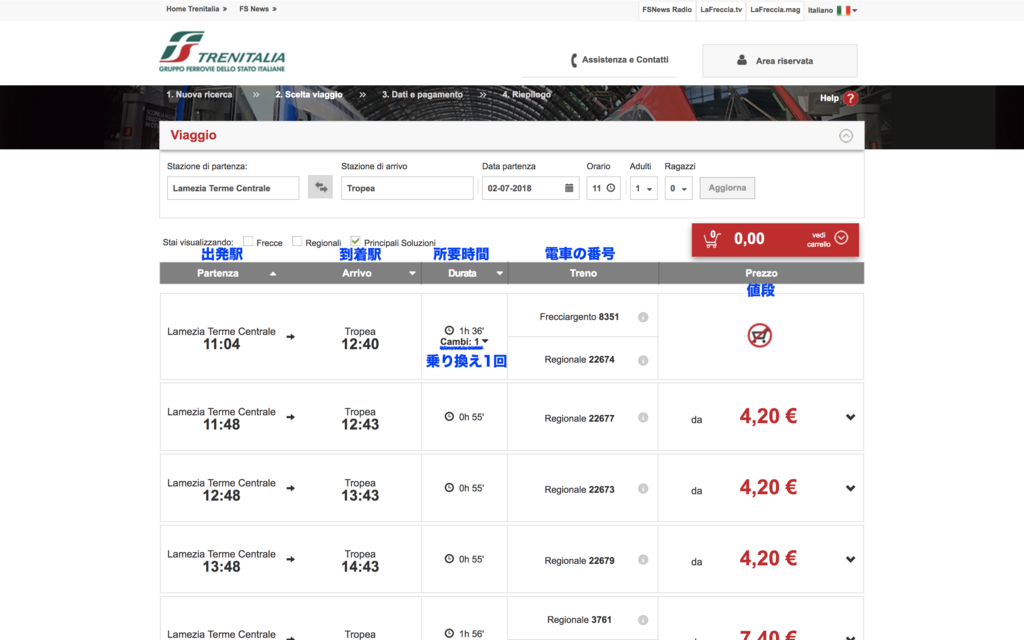Open the Ragazzi count dropdown
This screenshot has height=640, width=1024.
pos(678,188)
